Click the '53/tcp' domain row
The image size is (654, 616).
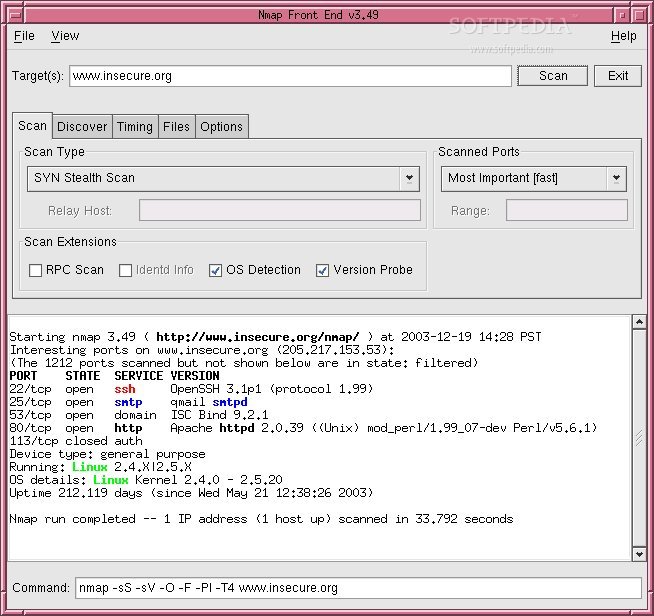(x=139, y=415)
